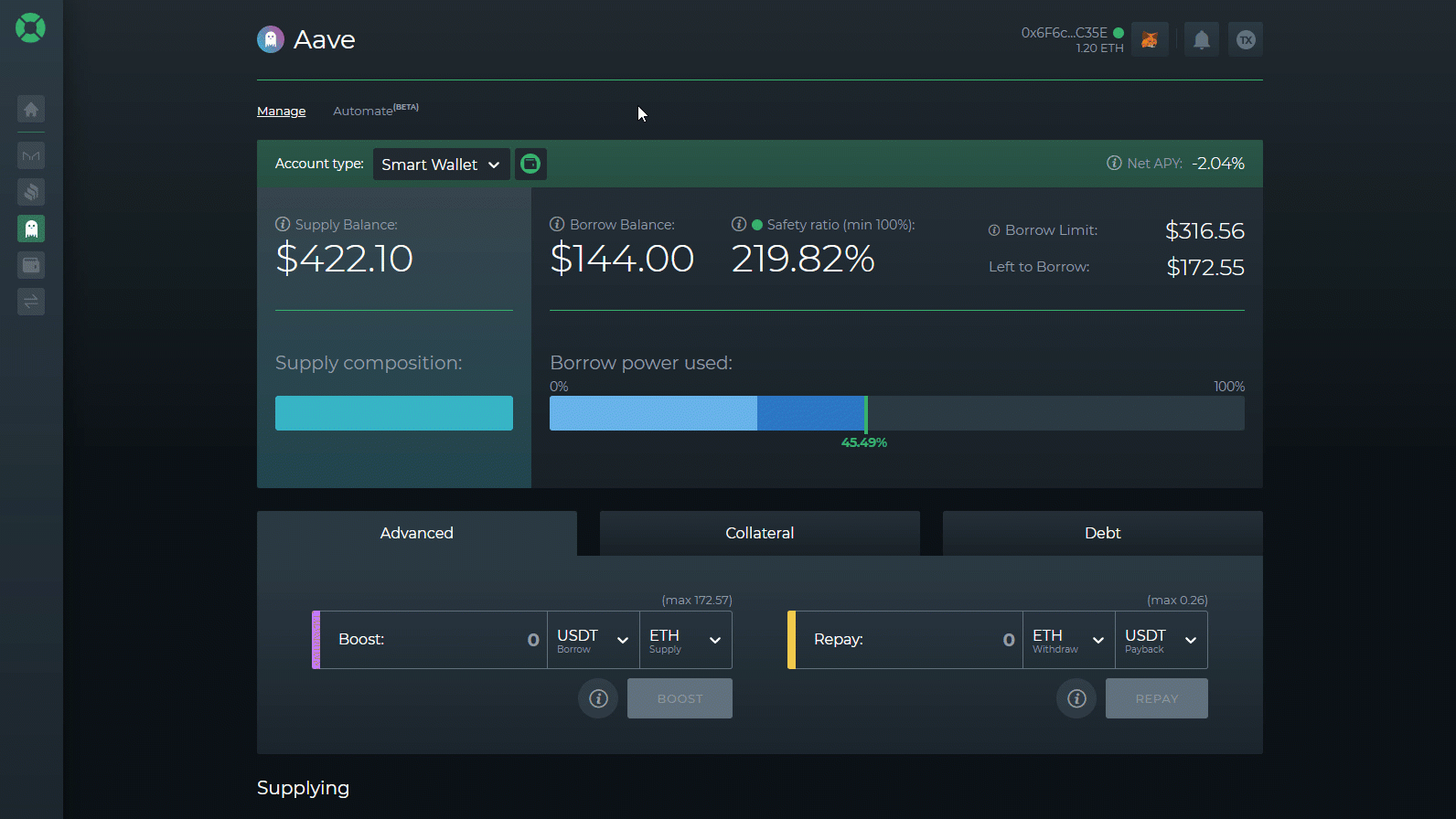Click the info icon next to Borrow Balance
This screenshot has width=1456, height=819.
click(x=557, y=224)
